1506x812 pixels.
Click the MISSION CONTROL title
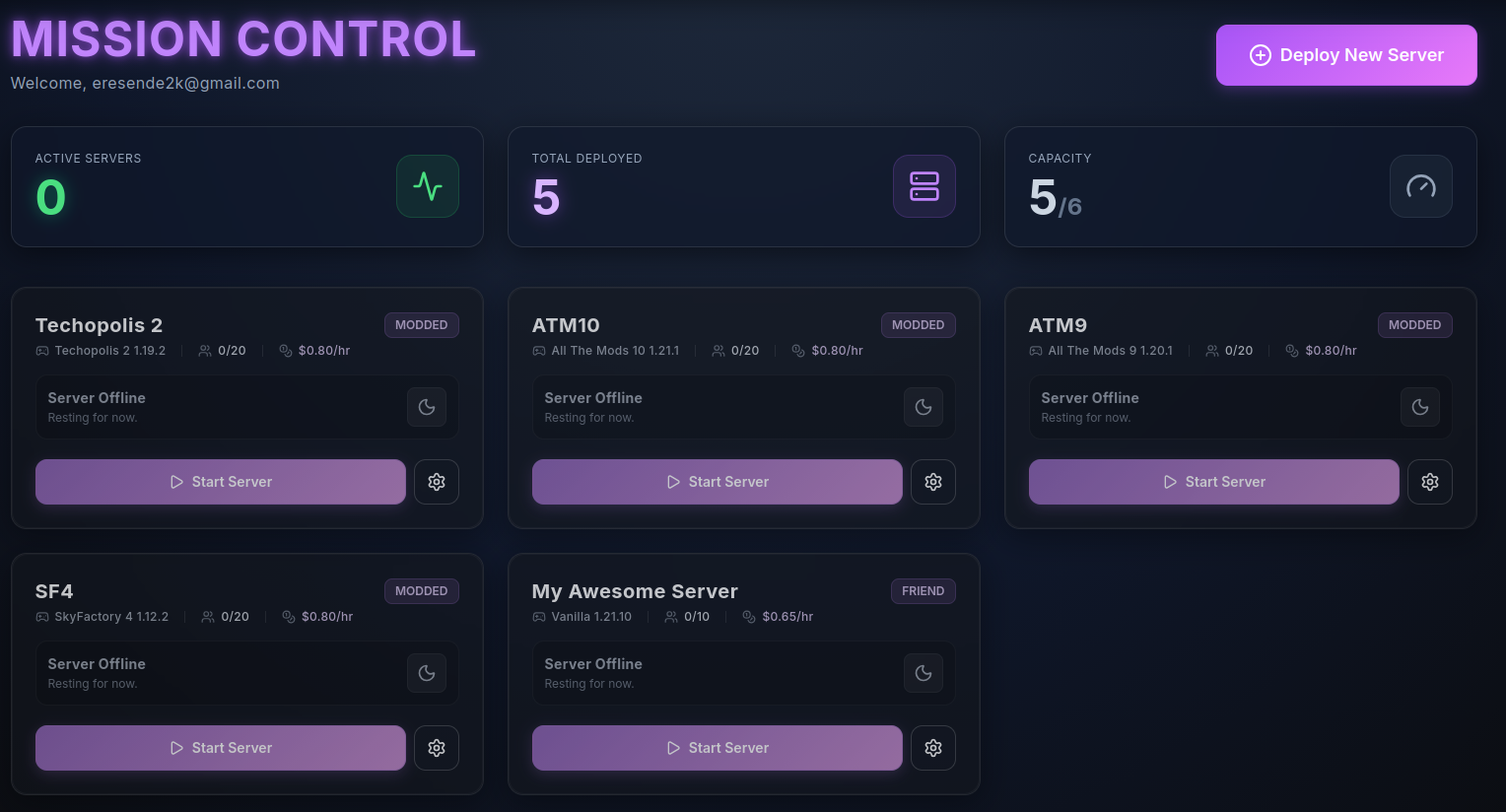point(242,39)
